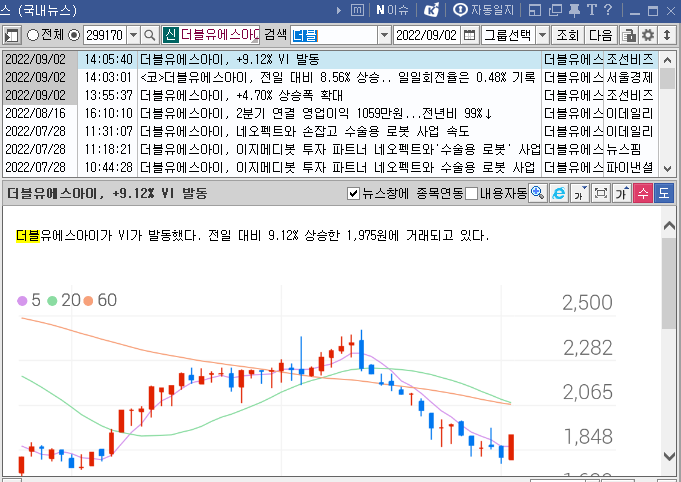681x482 pixels.
Task: Click stock code field 299170
Action: (x=105, y=35)
